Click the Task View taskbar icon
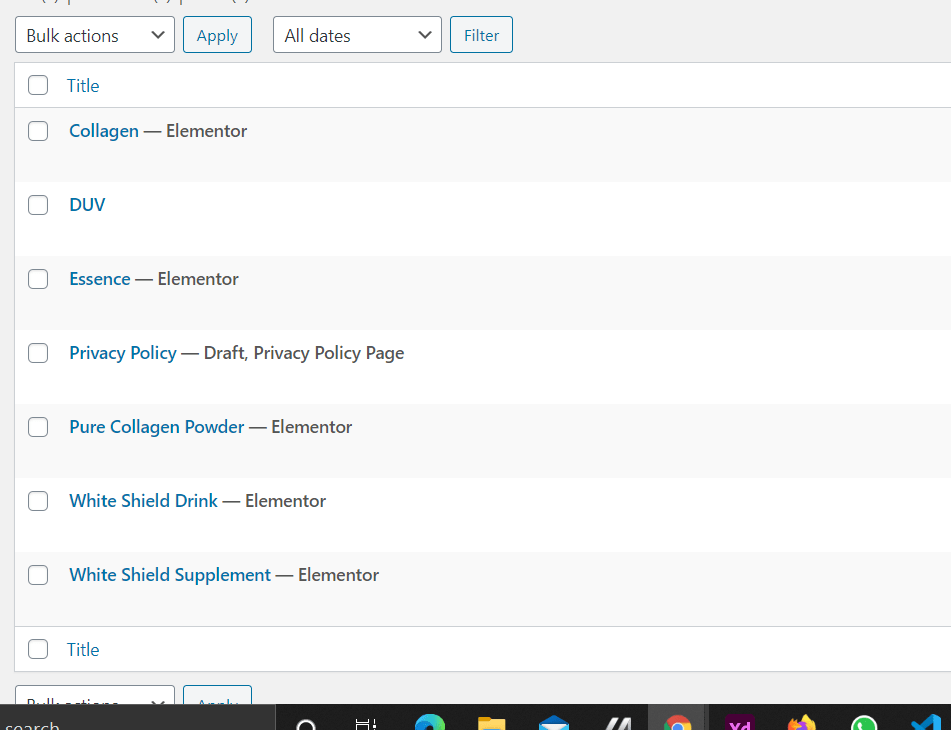 pyautogui.click(x=366, y=724)
